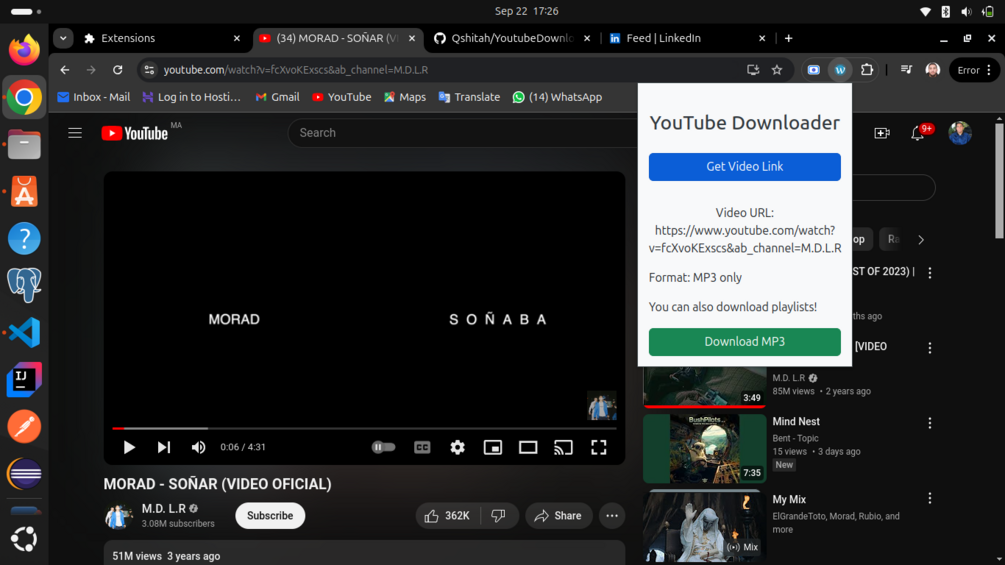Click the video progress bar

coord(364,428)
